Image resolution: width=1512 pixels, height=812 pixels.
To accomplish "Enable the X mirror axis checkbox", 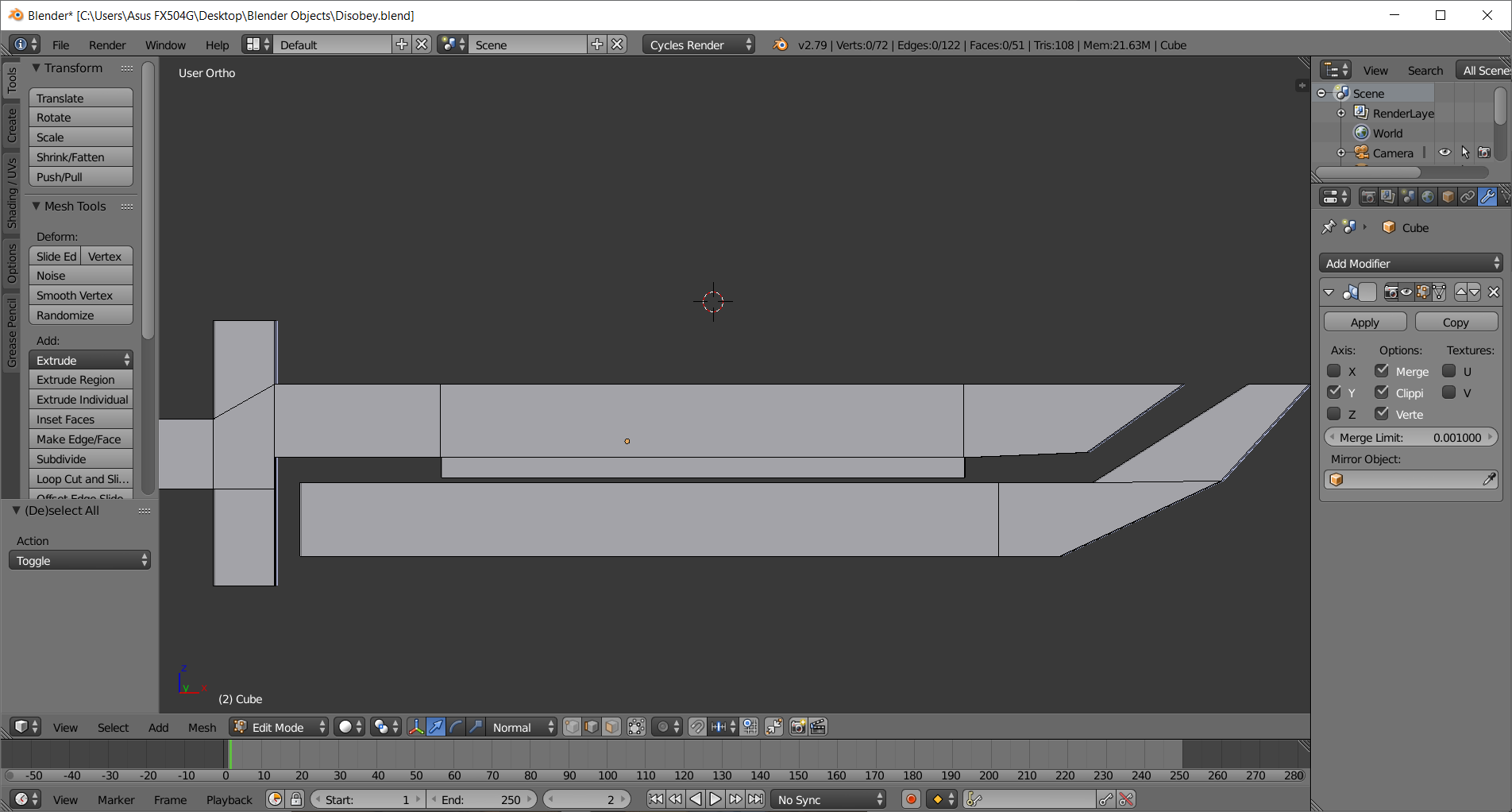I will [1334, 371].
